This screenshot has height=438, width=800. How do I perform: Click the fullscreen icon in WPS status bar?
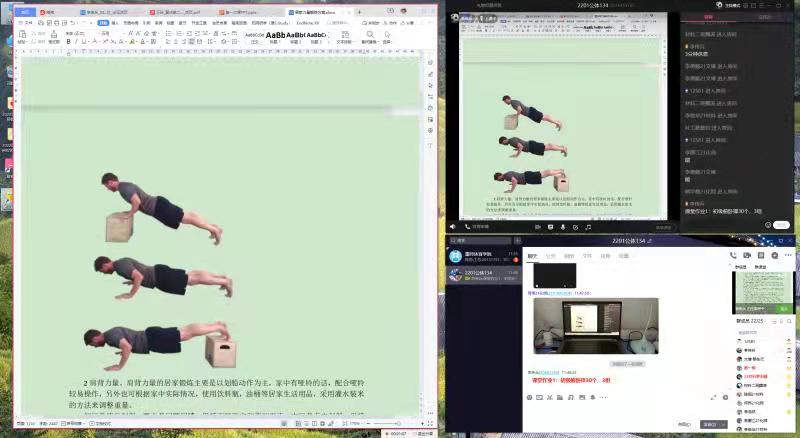(x=430, y=424)
